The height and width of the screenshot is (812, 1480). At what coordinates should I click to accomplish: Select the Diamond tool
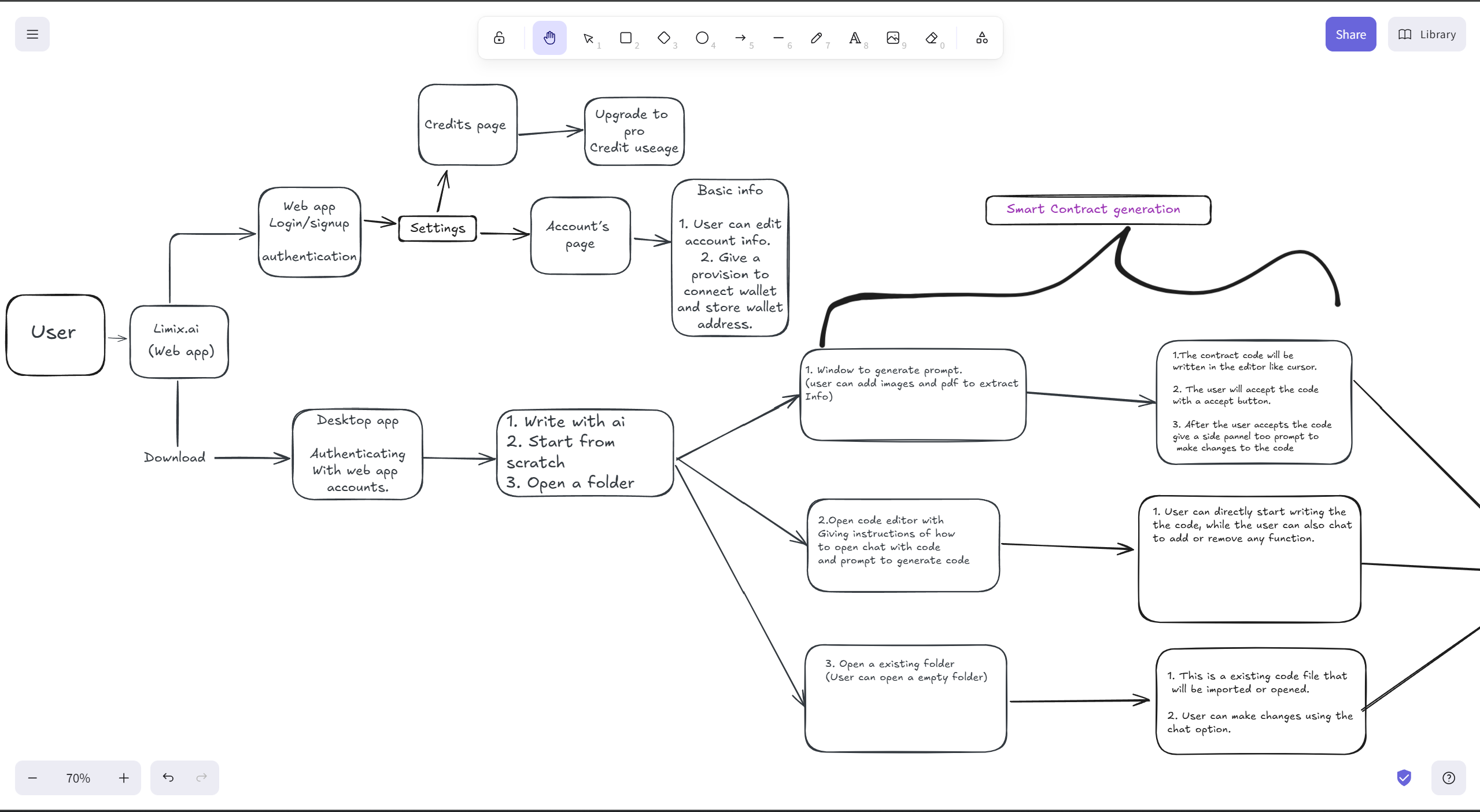click(665, 38)
